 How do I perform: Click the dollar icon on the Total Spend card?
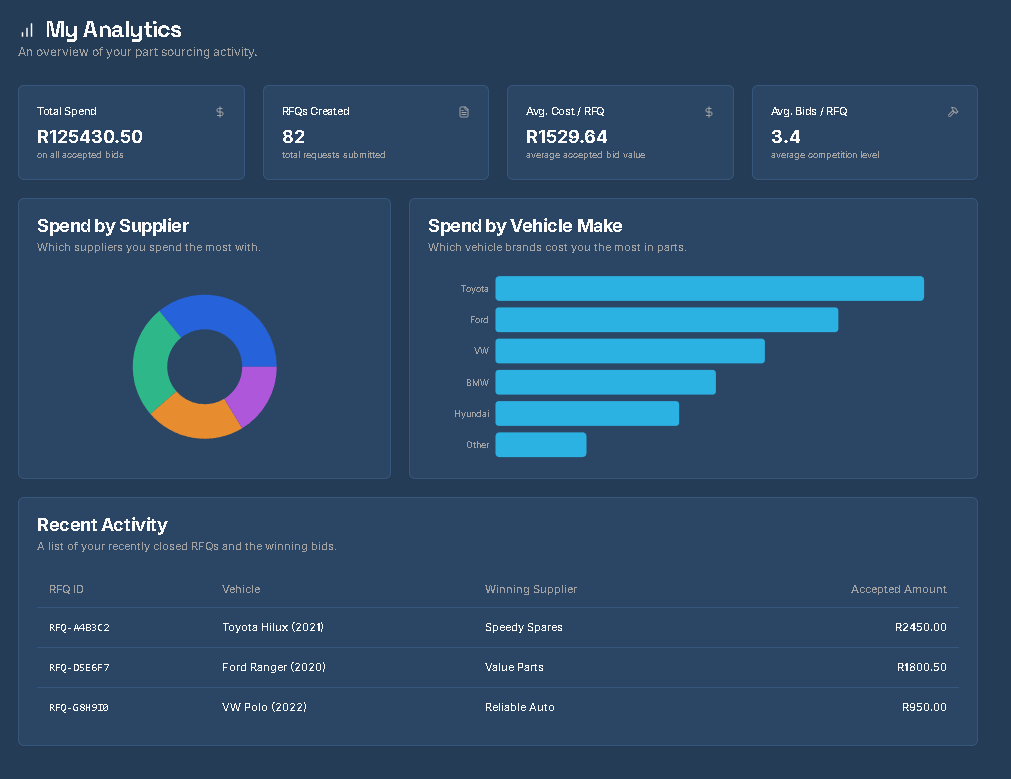pyautogui.click(x=220, y=112)
